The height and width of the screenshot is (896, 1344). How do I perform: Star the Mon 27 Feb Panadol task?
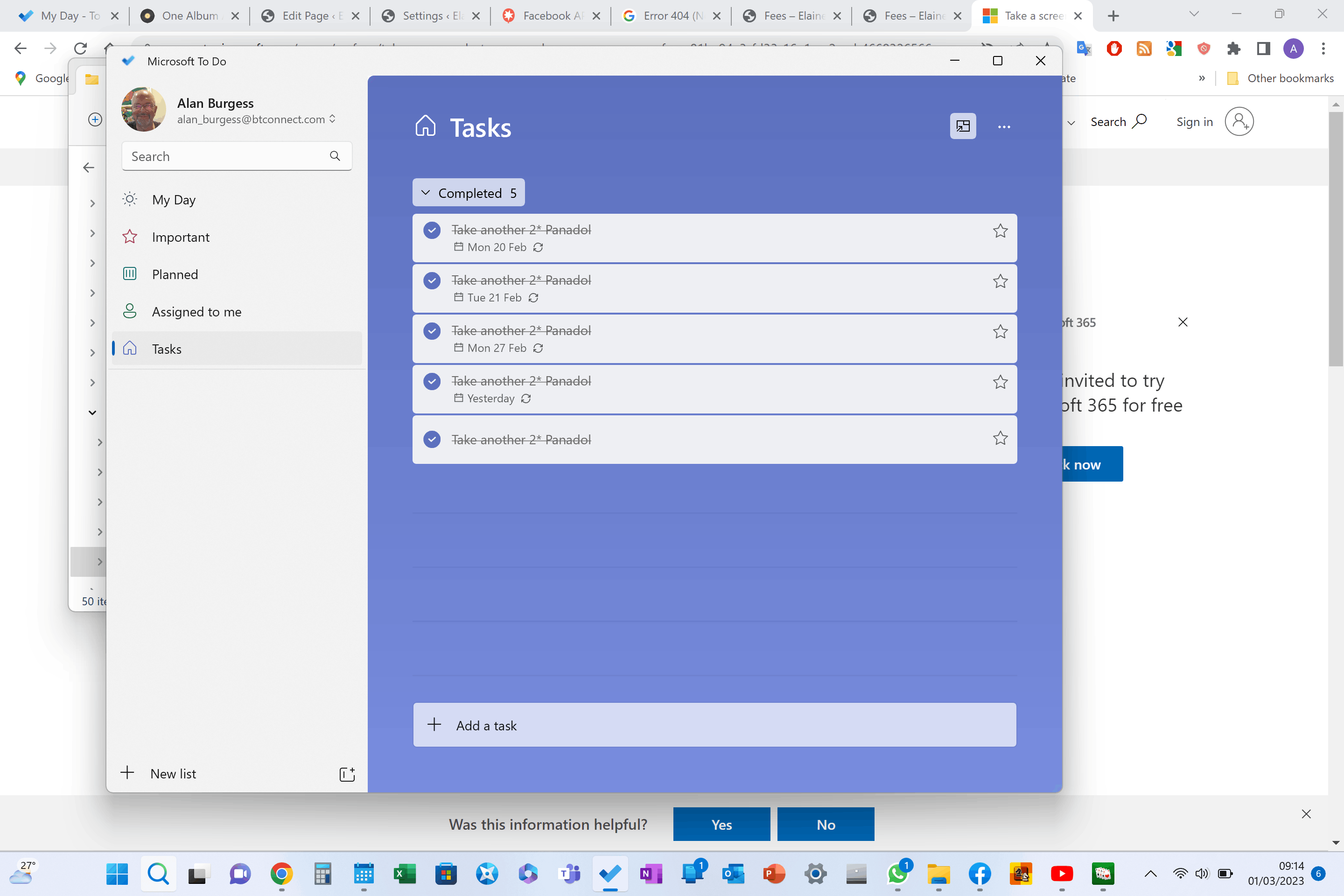click(x=1000, y=331)
